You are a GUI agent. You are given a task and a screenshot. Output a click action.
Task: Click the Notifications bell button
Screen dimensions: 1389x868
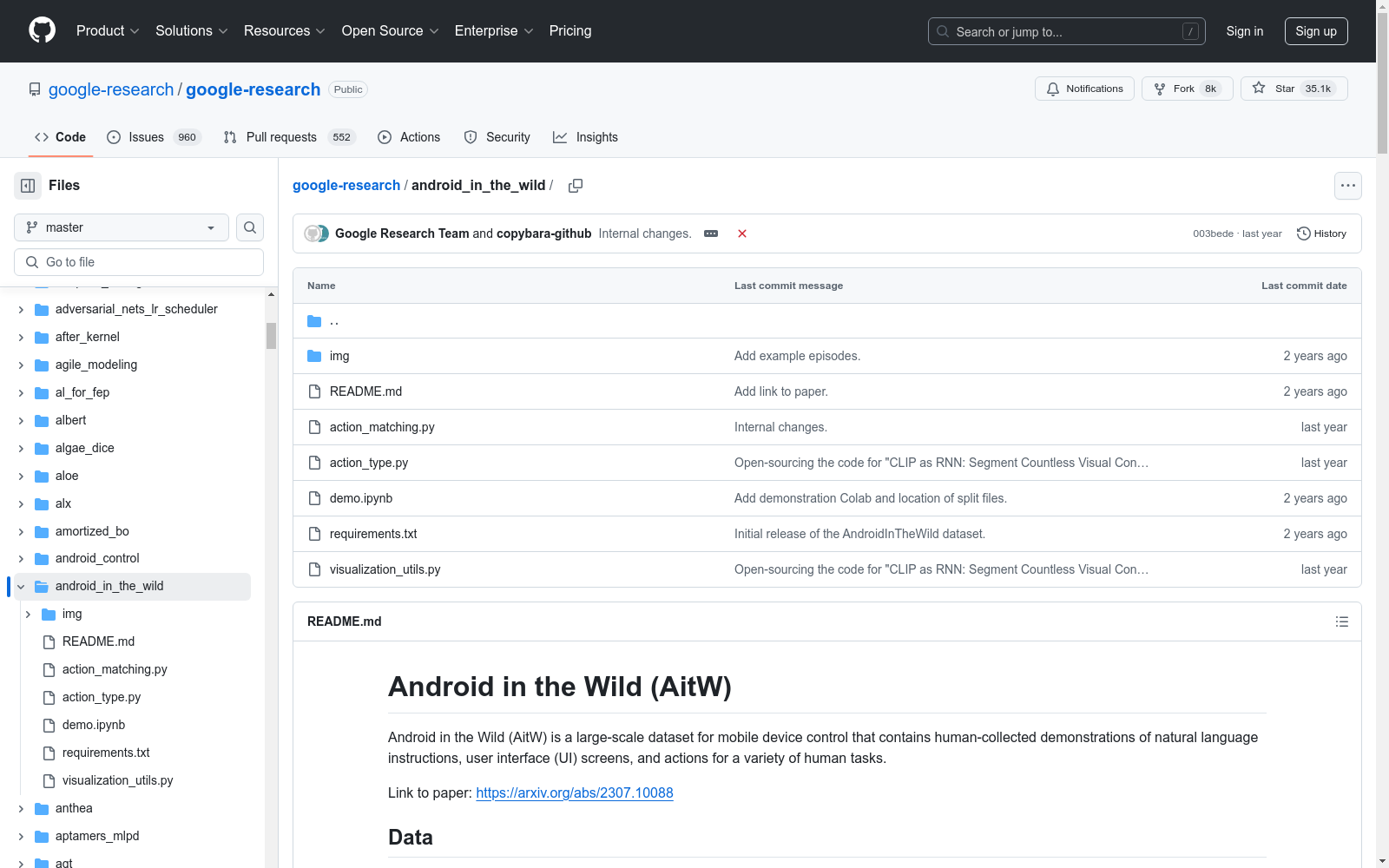(x=1084, y=89)
